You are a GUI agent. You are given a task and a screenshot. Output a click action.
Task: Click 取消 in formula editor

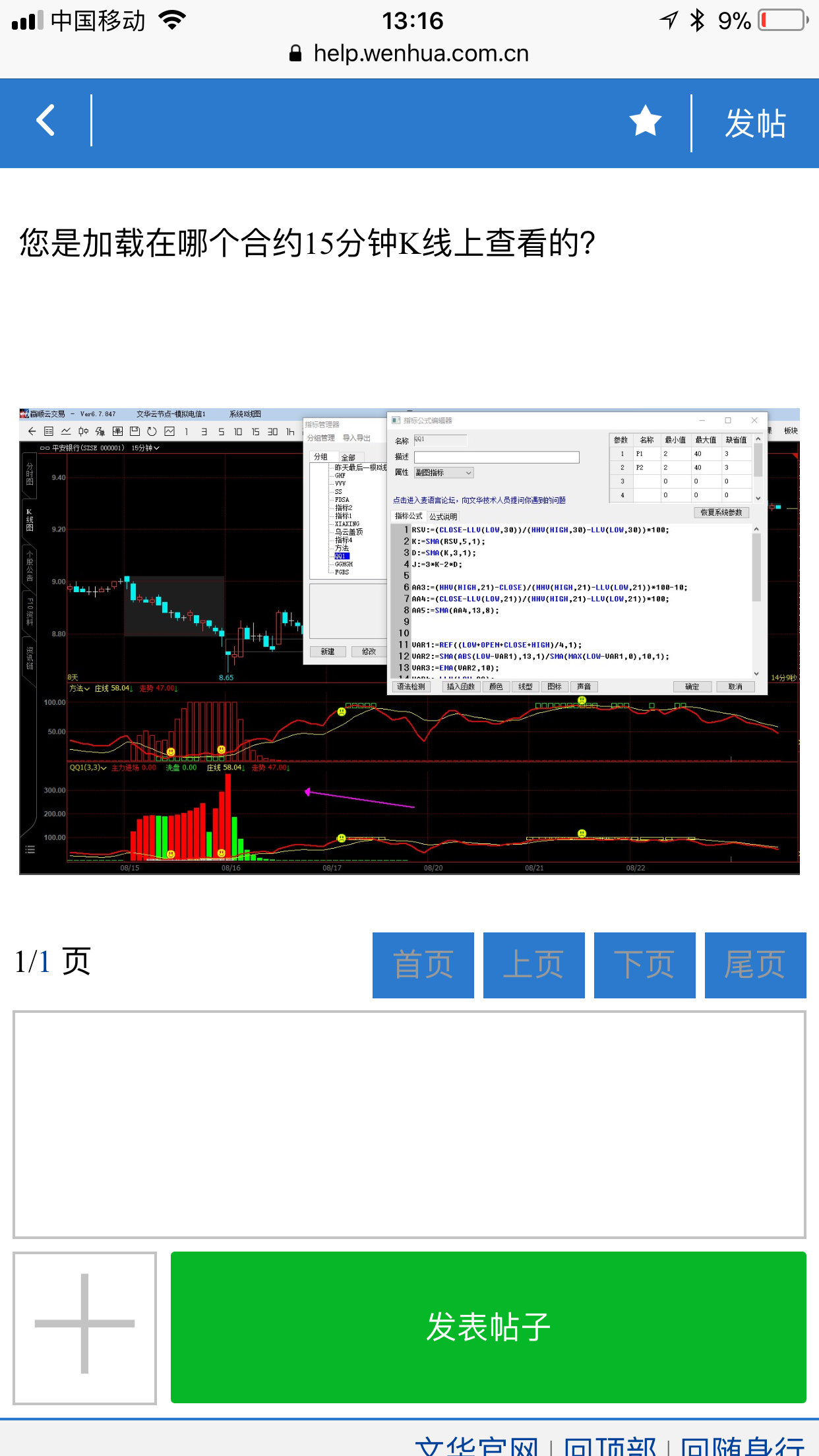(x=735, y=686)
